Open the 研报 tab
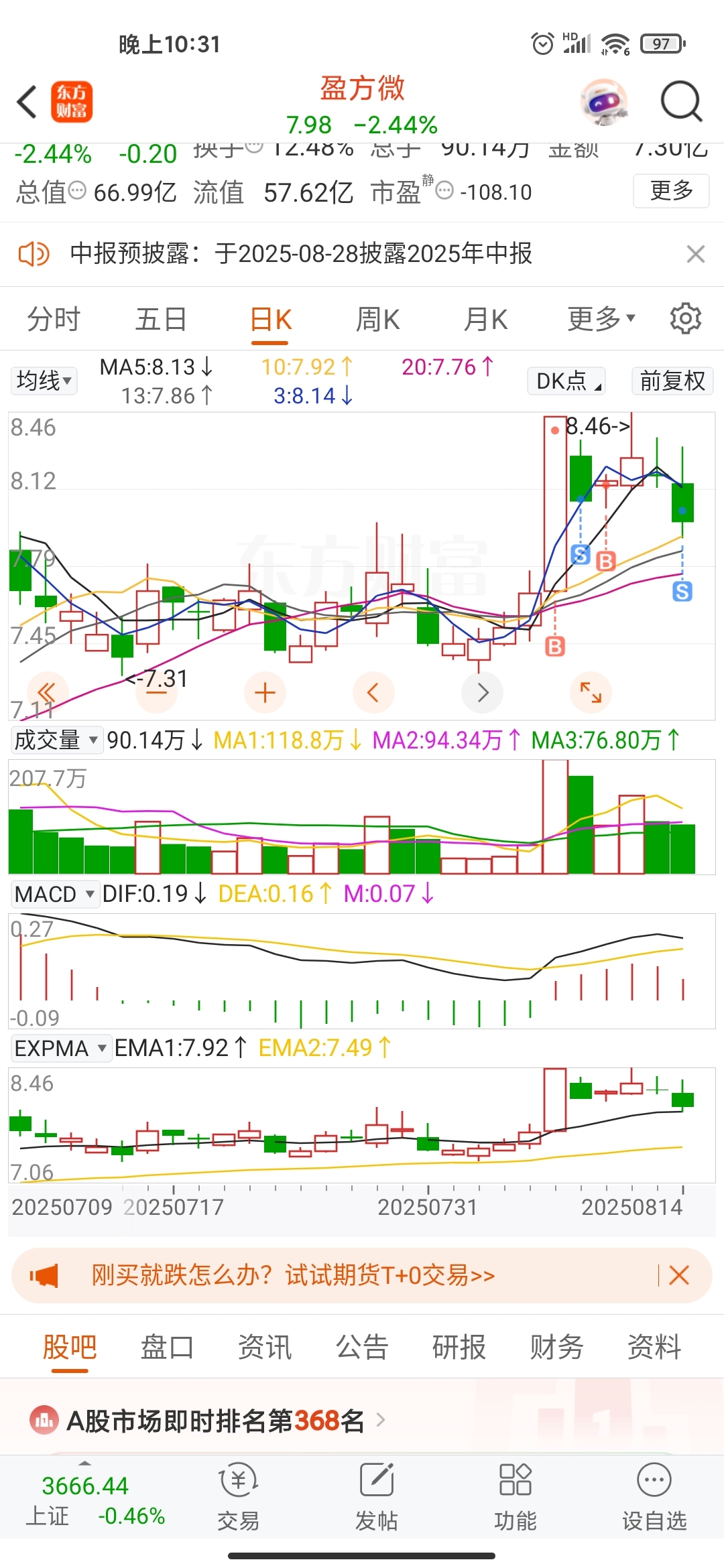 [459, 1347]
